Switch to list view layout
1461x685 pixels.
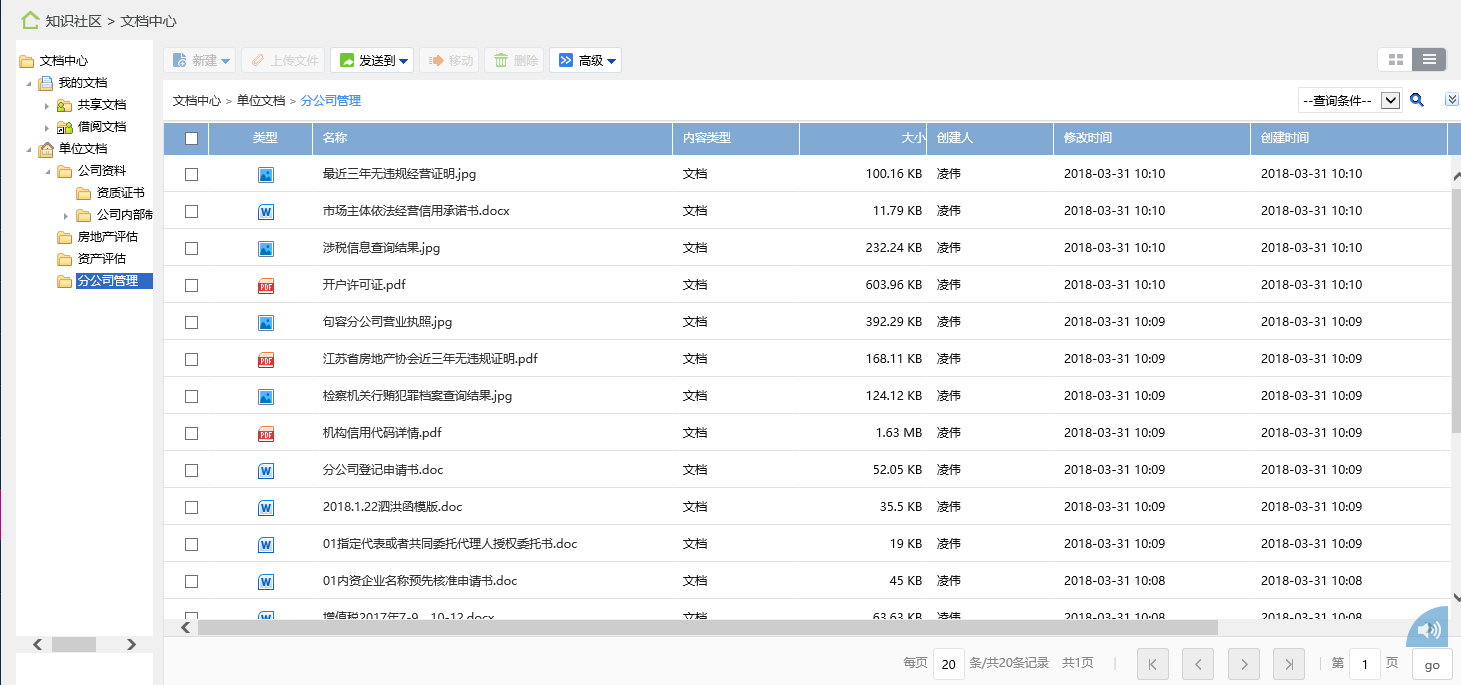(1429, 60)
